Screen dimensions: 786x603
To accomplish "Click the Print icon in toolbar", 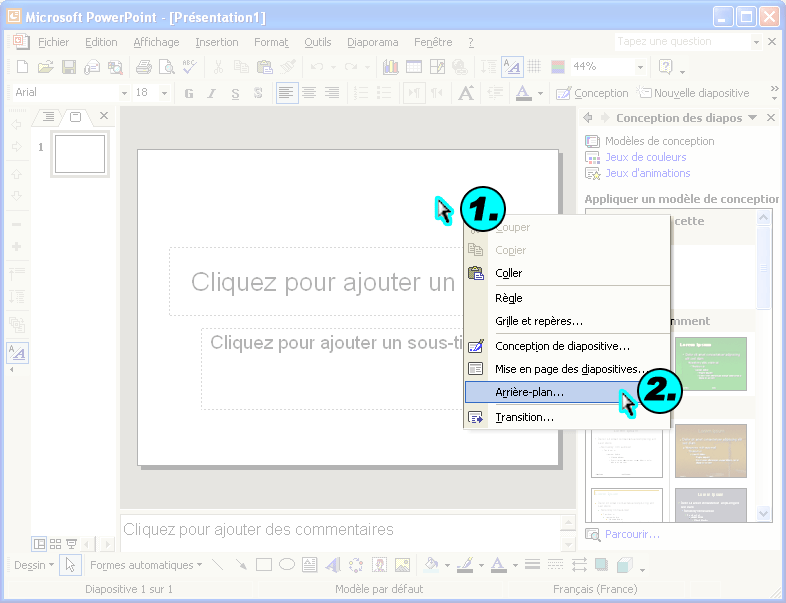I will coord(143,67).
